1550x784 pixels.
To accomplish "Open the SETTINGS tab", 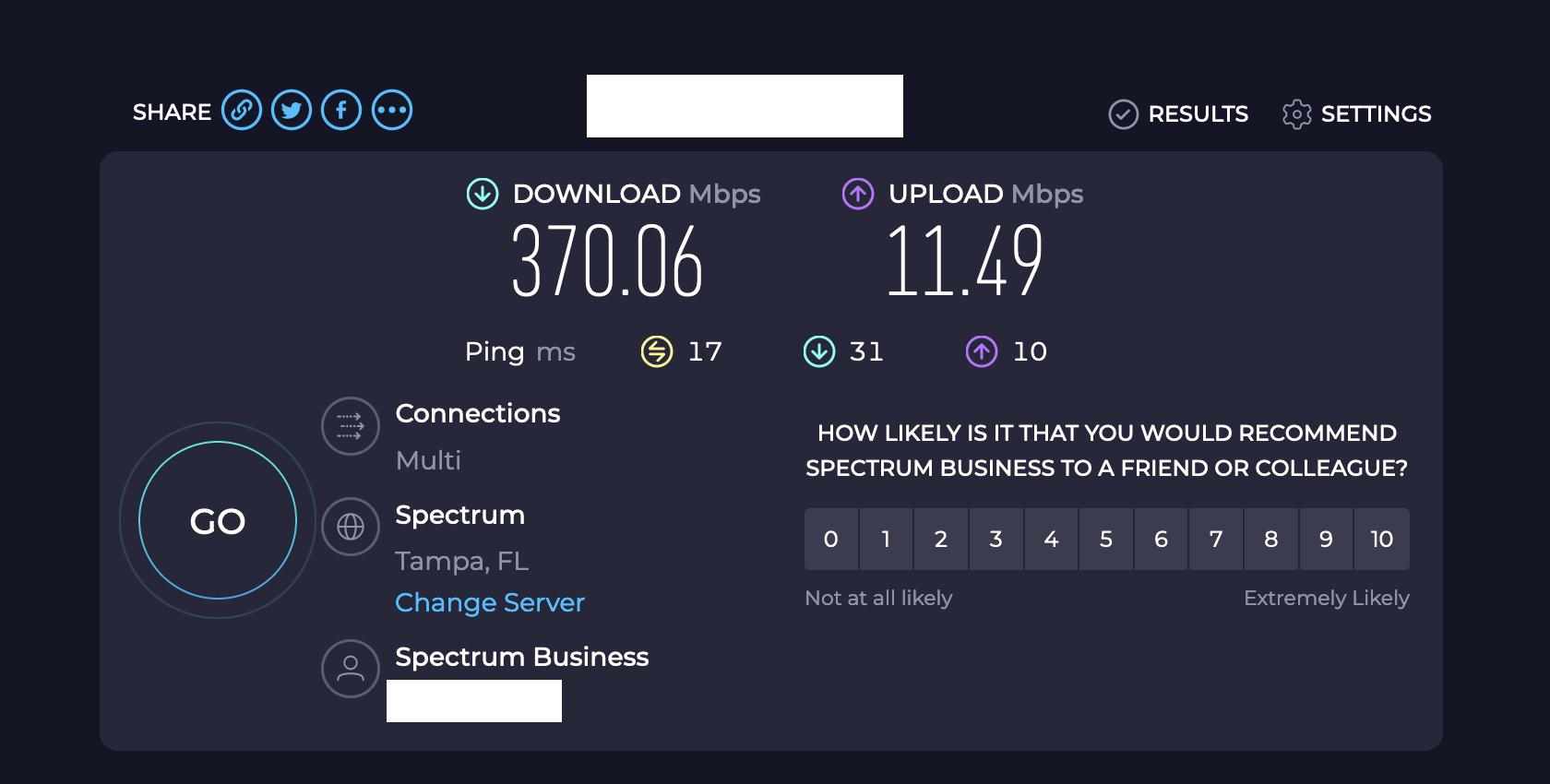I will point(1356,114).
